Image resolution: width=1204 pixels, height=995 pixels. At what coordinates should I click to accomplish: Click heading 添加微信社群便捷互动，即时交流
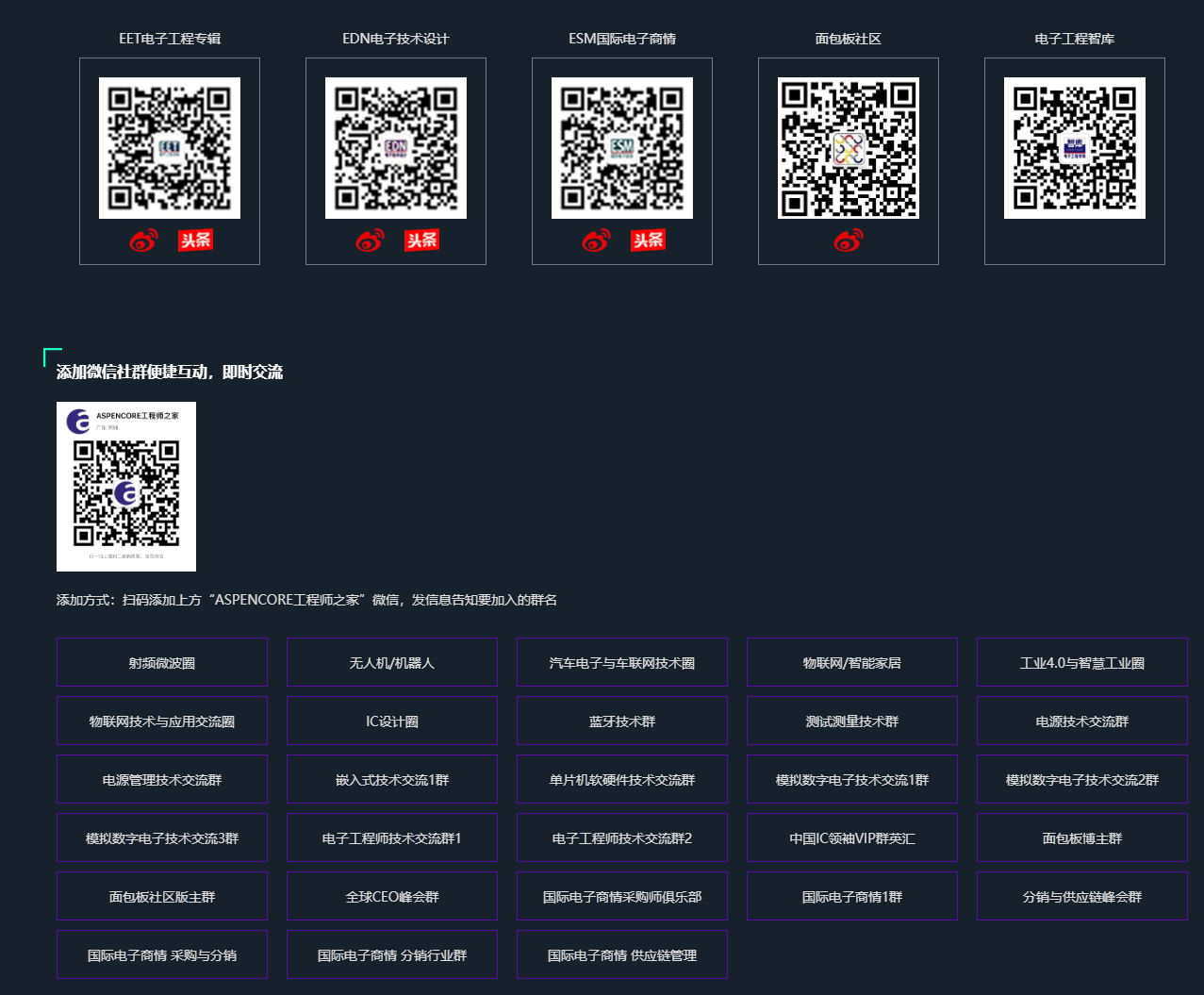[x=170, y=372]
